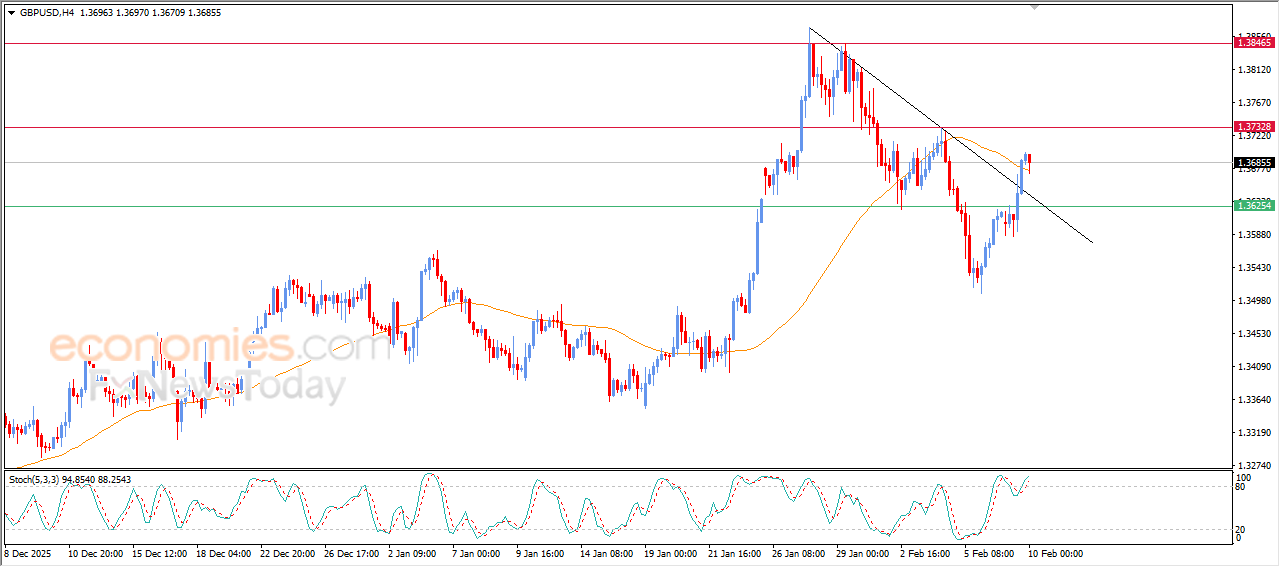
Task: Click the latest red candle at the right end
Action: (1029, 160)
